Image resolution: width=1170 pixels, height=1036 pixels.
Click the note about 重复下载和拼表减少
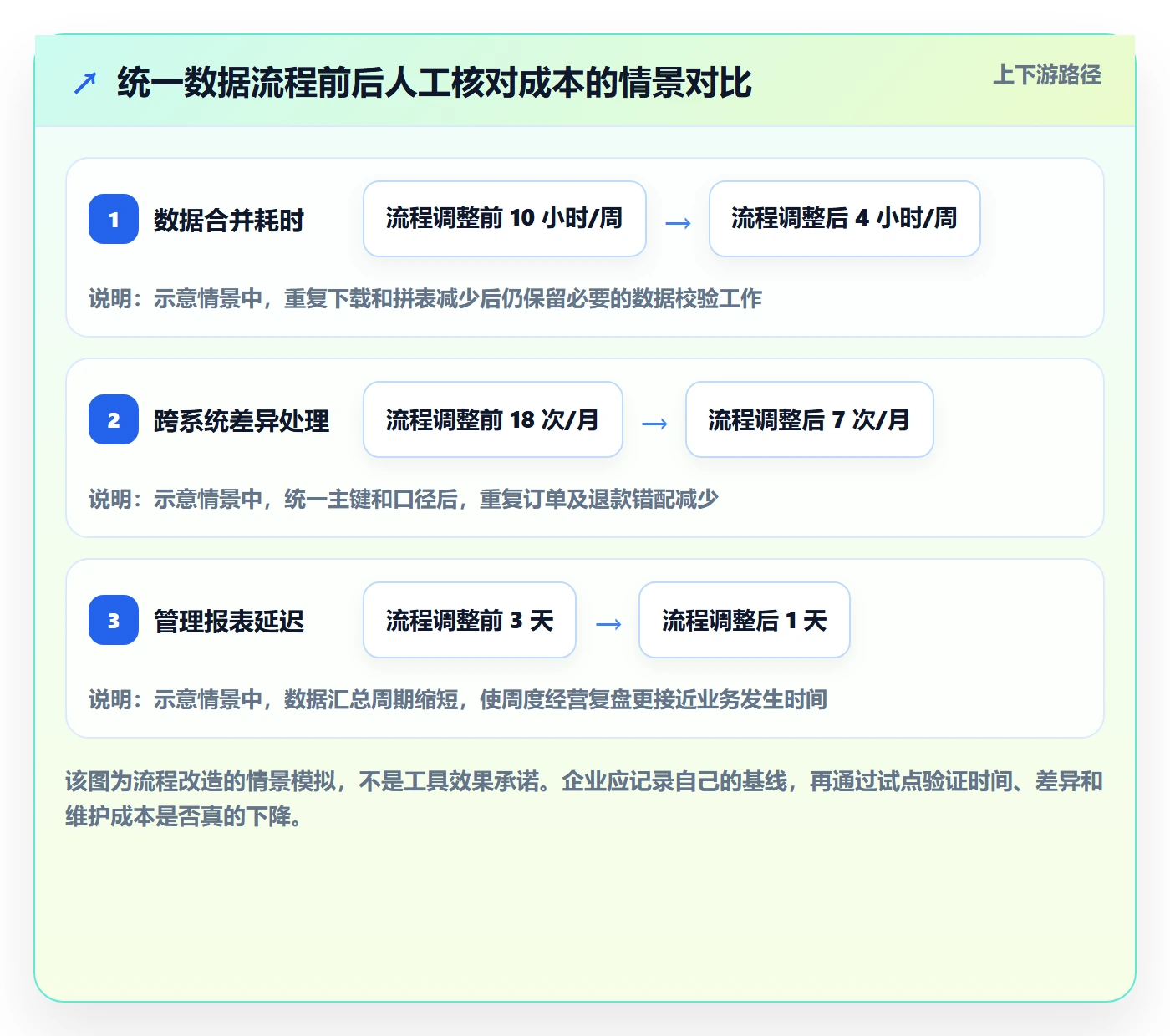click(x=425, y=298)
